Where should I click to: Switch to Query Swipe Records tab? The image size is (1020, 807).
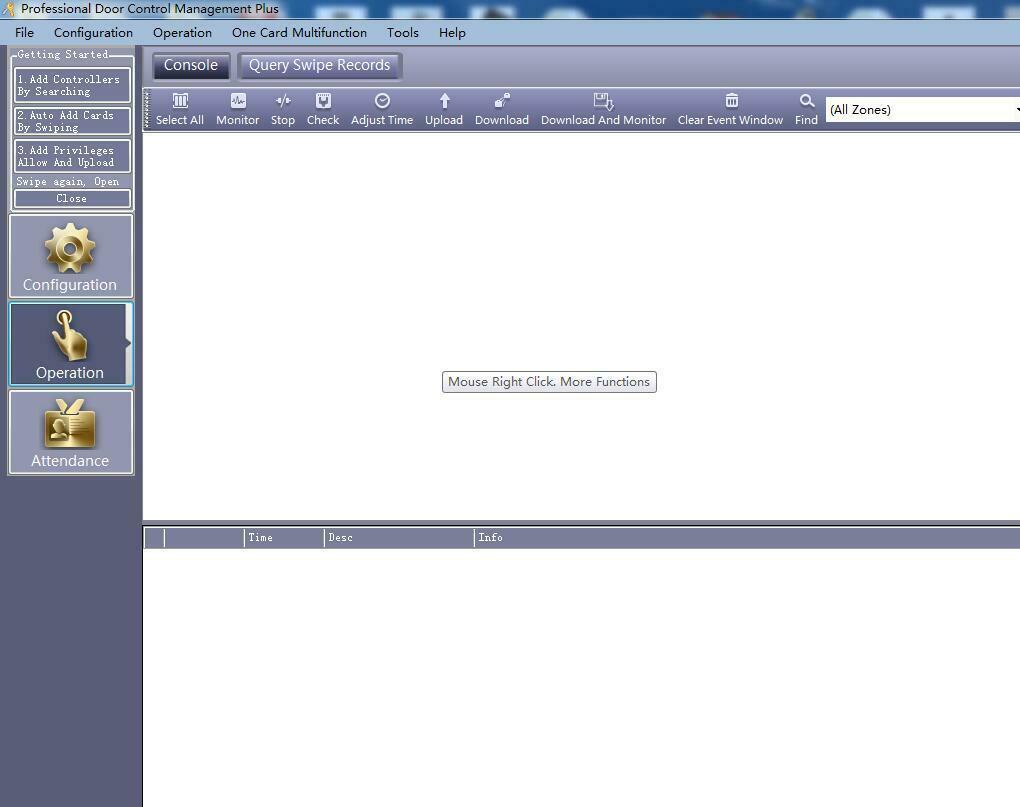pos(319,66)
